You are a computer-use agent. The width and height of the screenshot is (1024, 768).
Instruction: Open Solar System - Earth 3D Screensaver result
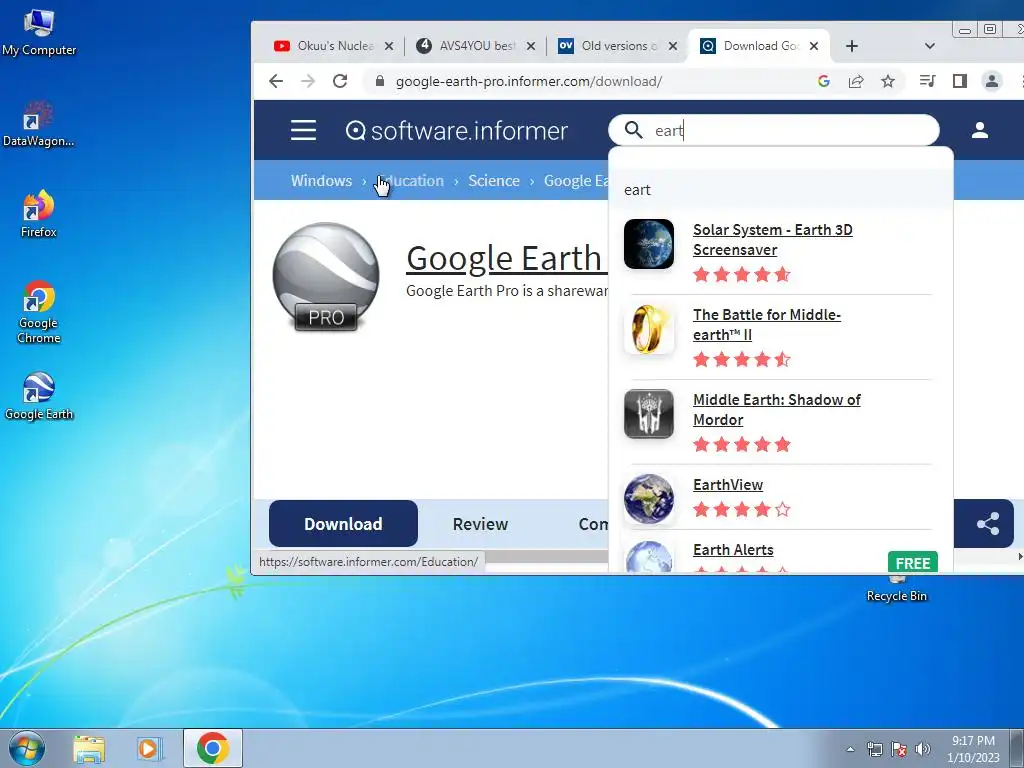pyautogui.click(x=773, y=240)
